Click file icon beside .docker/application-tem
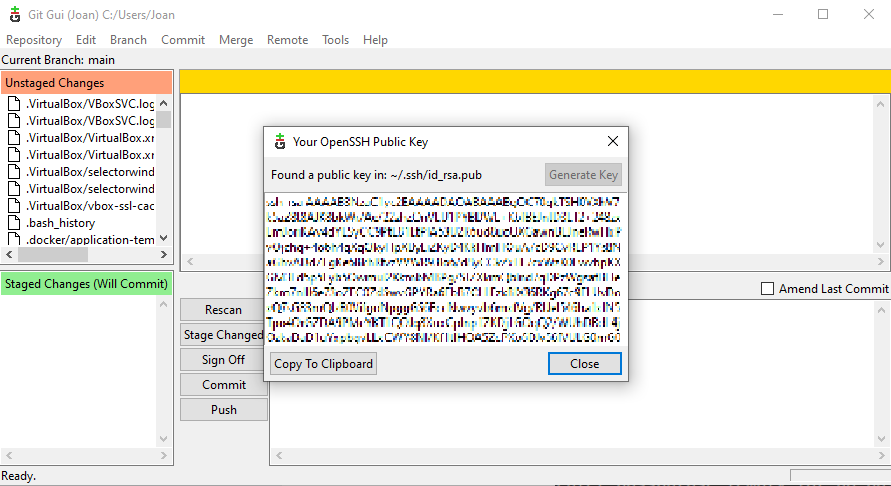 point(14,239)
